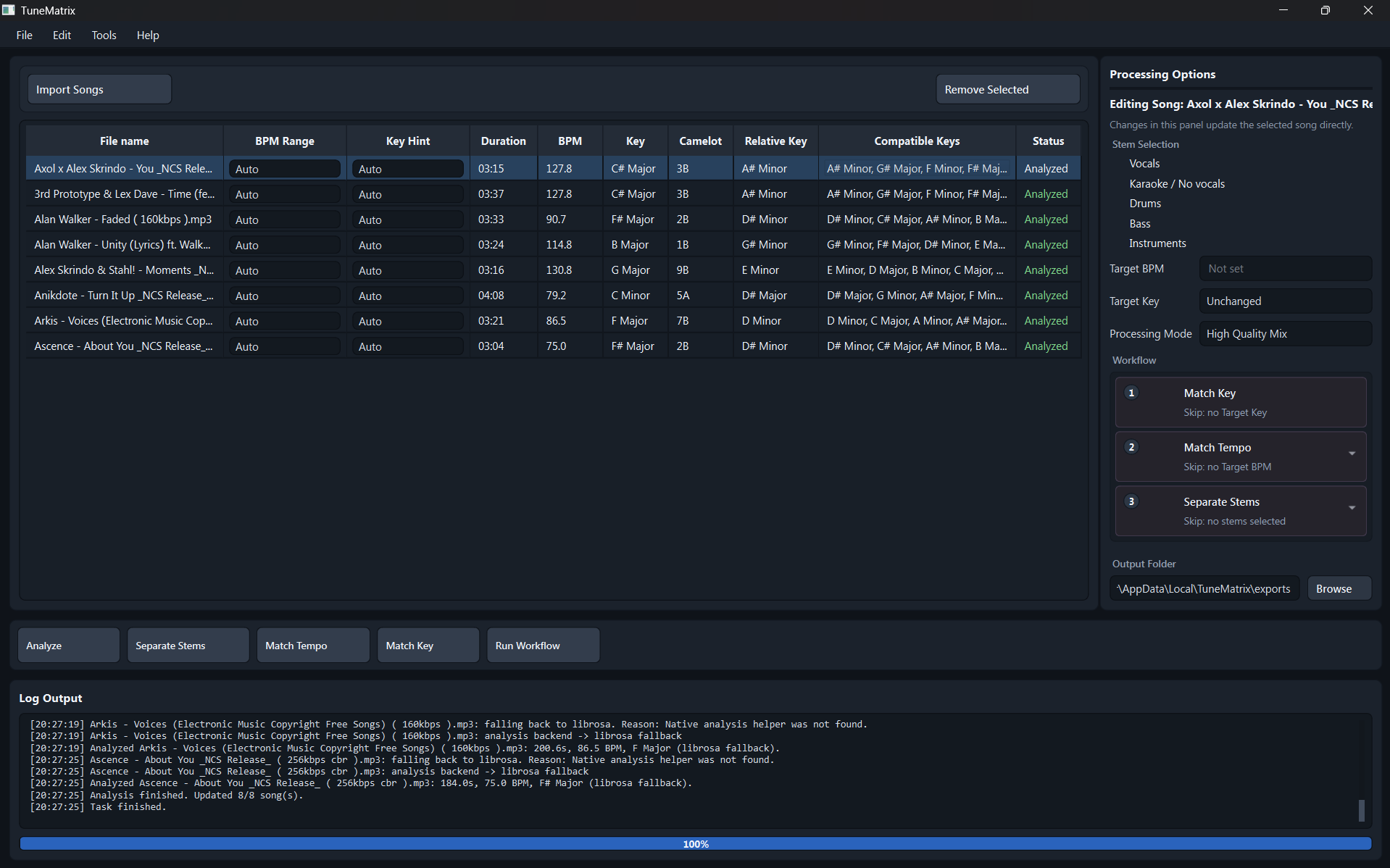Sort by the Compatible Keys column header

coord(917,141)
